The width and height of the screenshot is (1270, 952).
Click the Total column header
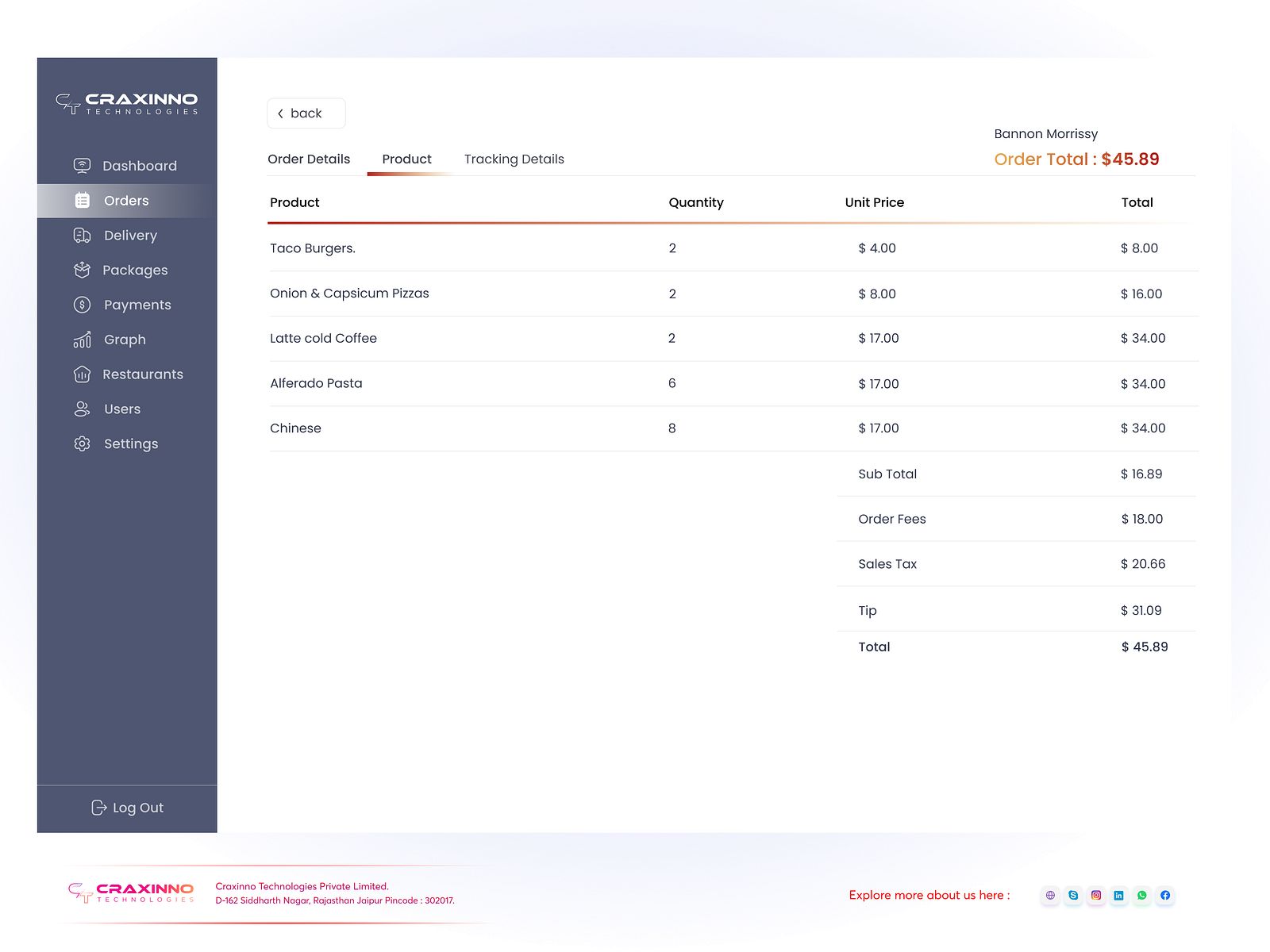pos(1137,202)
